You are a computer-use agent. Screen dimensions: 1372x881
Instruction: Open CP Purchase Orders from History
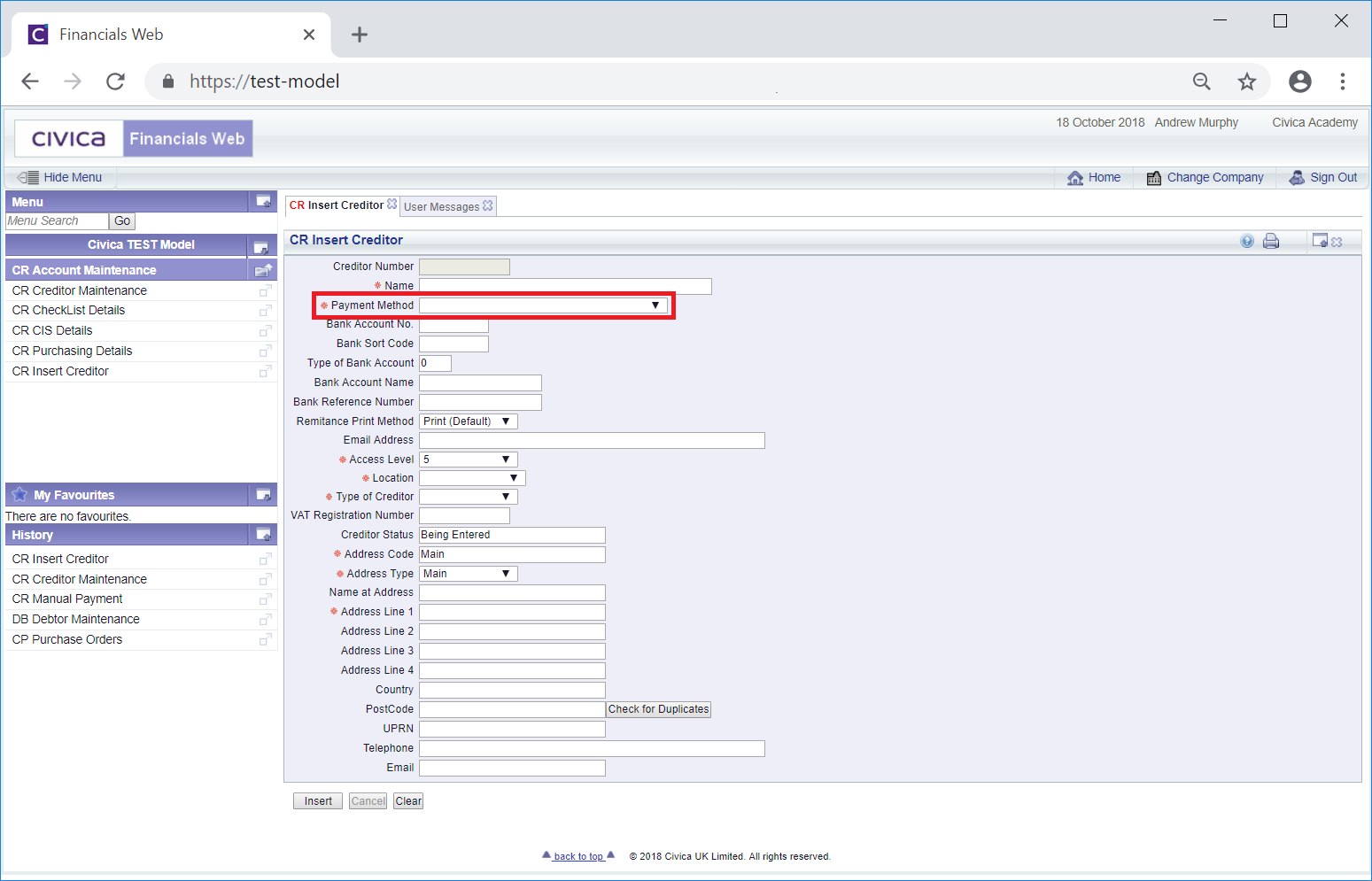(67, 639)
